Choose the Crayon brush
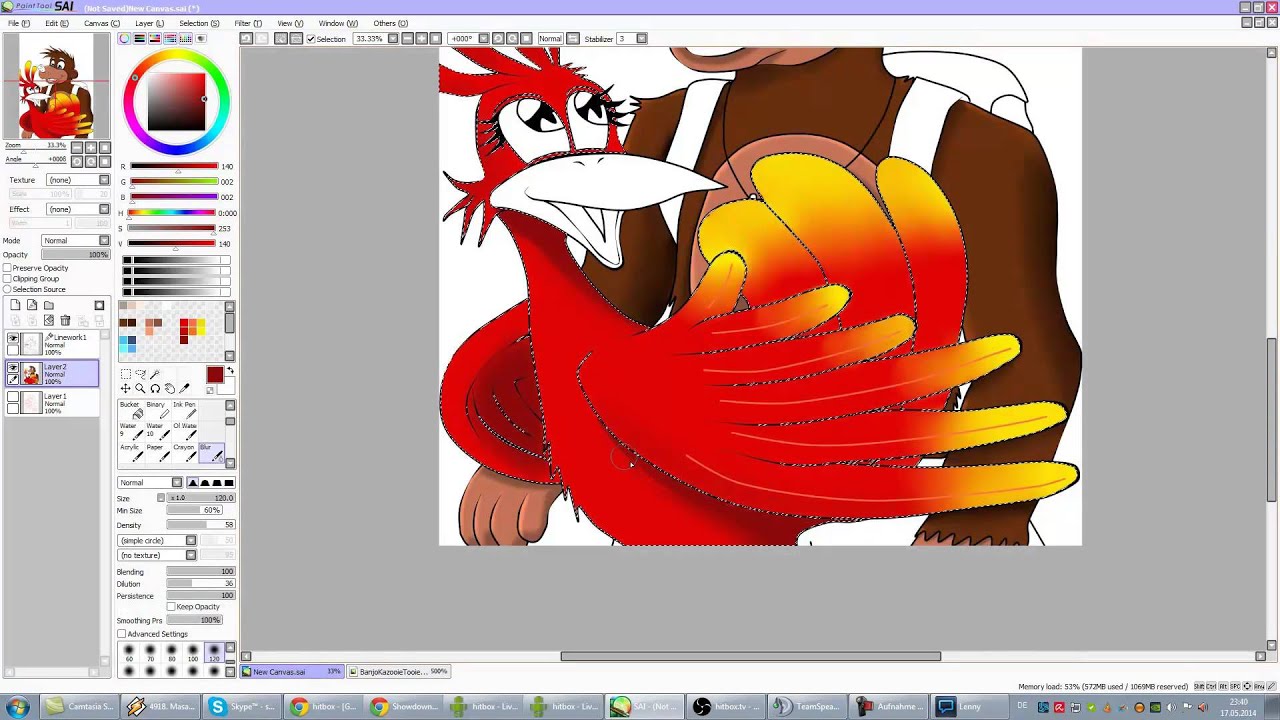 [x=184, y=452]
